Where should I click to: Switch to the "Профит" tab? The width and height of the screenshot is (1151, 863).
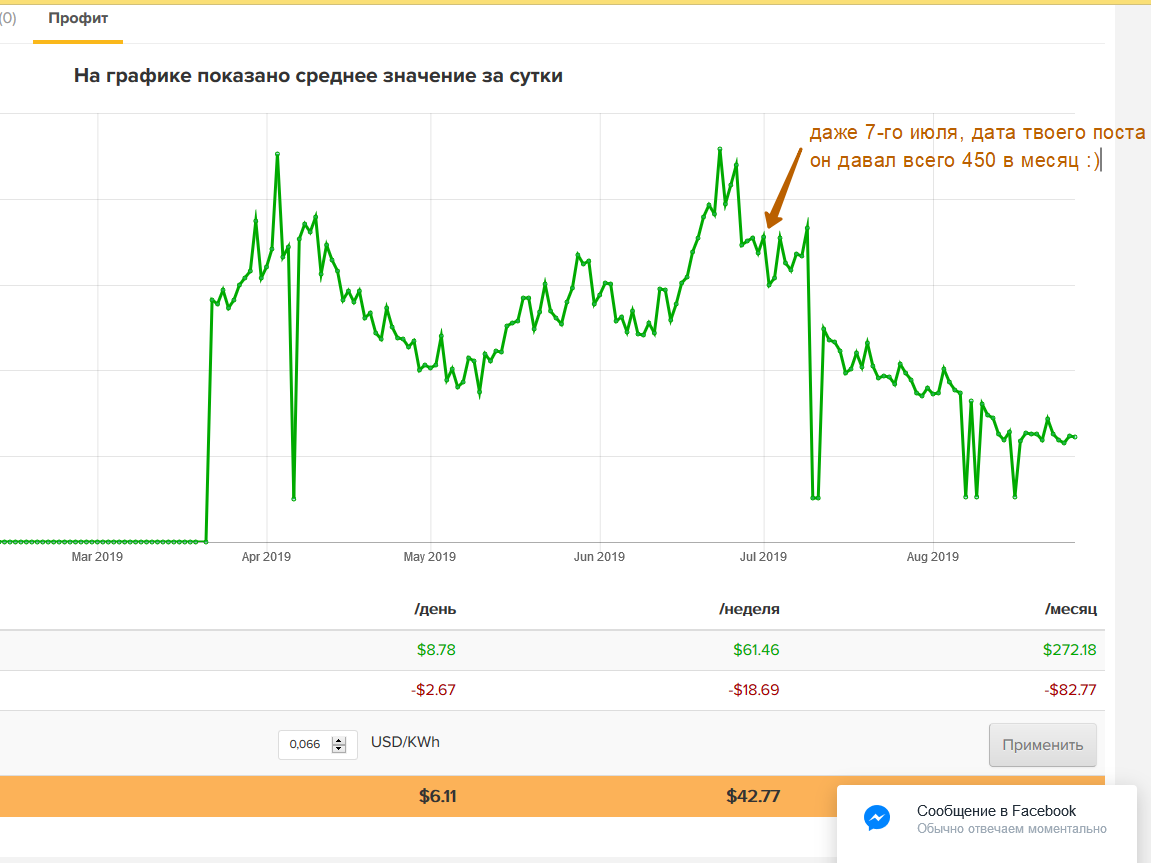[78, 18]
